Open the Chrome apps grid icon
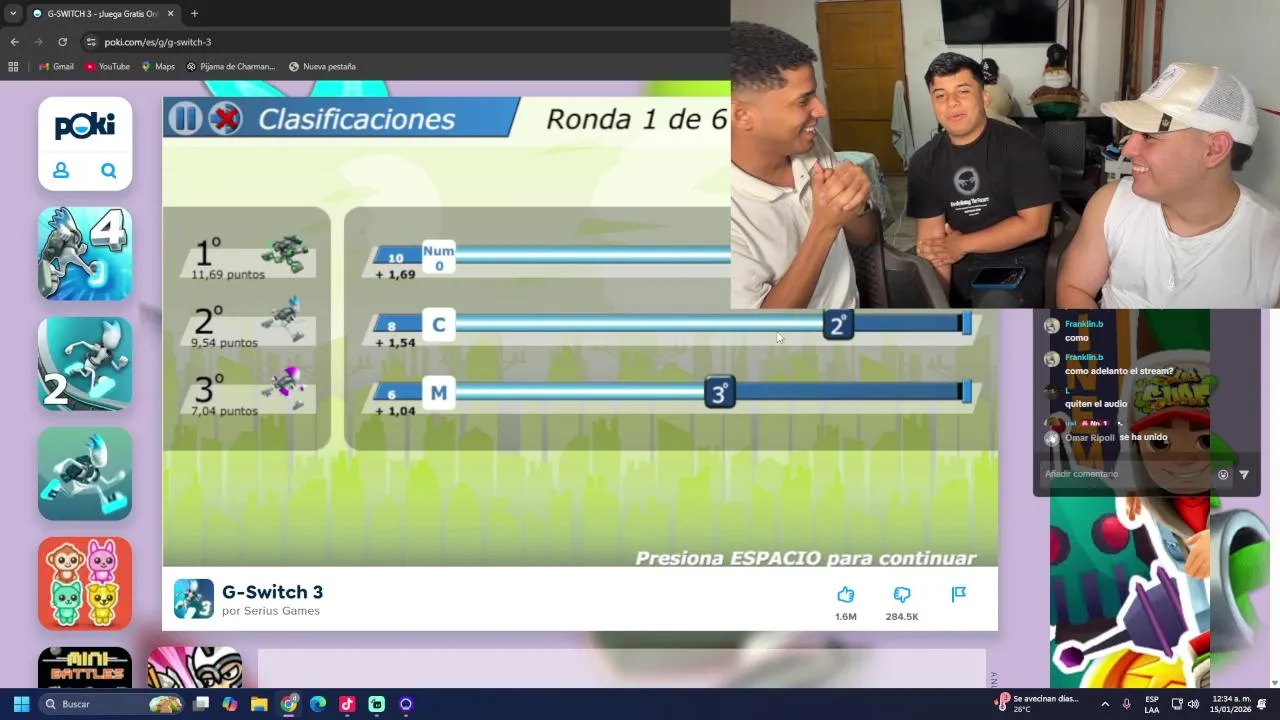 13,66
